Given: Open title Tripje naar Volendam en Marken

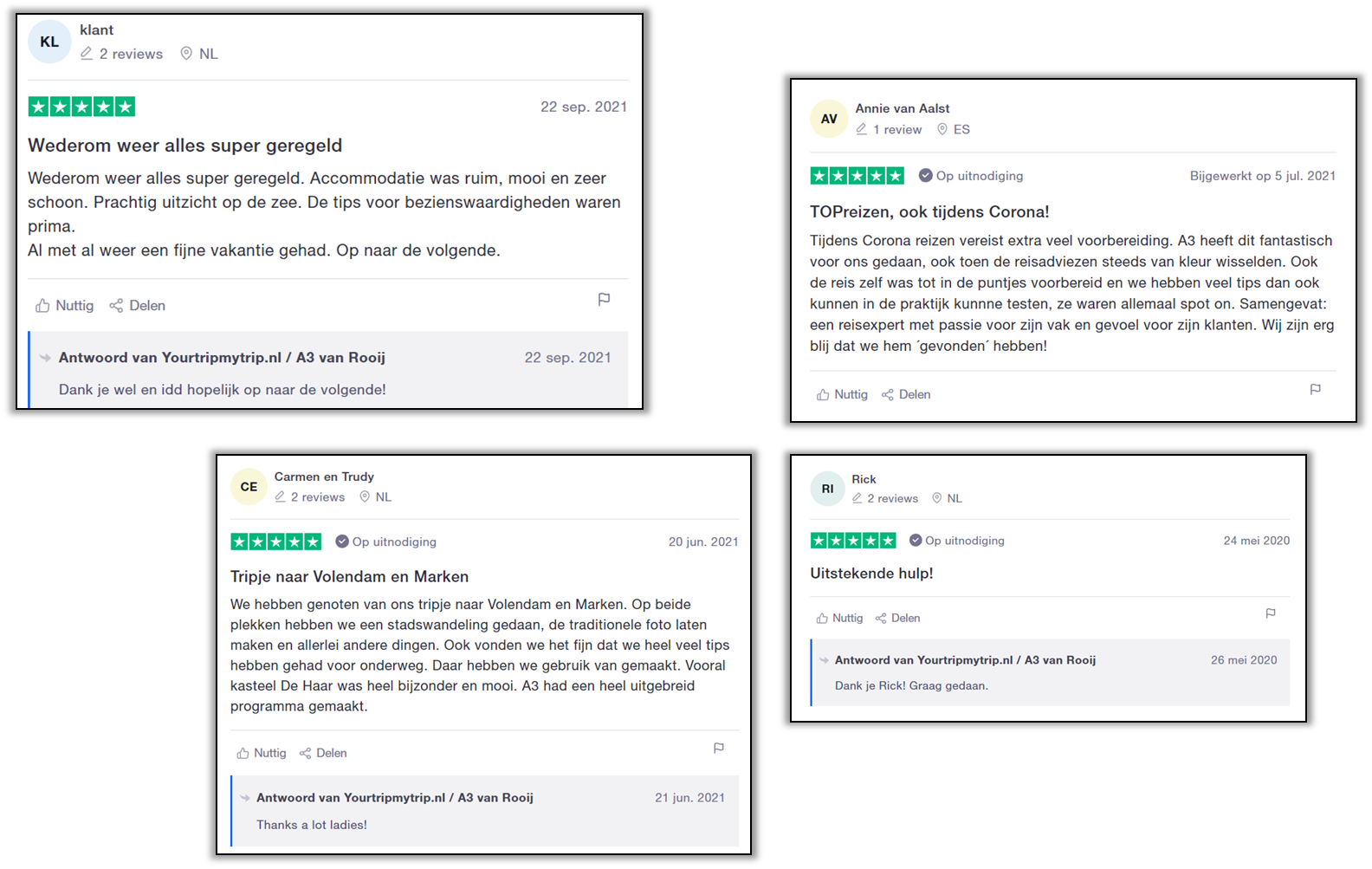Looking at the screenshot, I should (349, 577).
